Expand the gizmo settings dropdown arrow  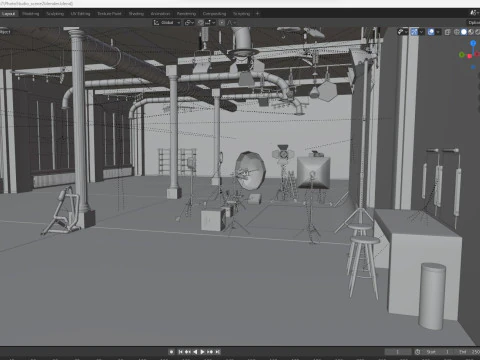click(x=422, y=32)
